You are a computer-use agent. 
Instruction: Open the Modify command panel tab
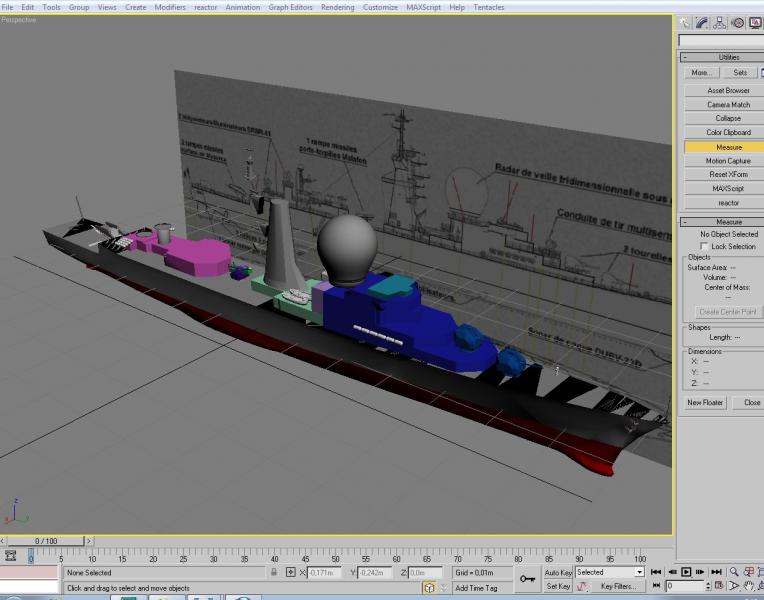pos(702,23)
